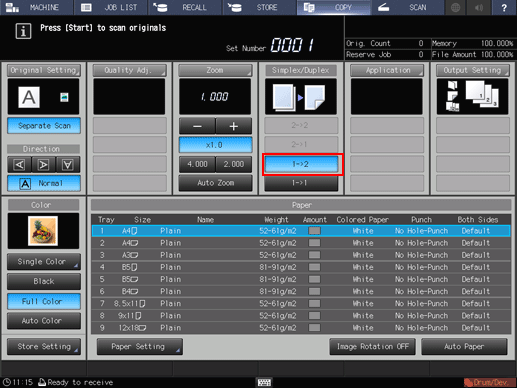Viewport: 517px width, 388px height.
Task: Open the Zoom settings menu
Action: [215, 70]
